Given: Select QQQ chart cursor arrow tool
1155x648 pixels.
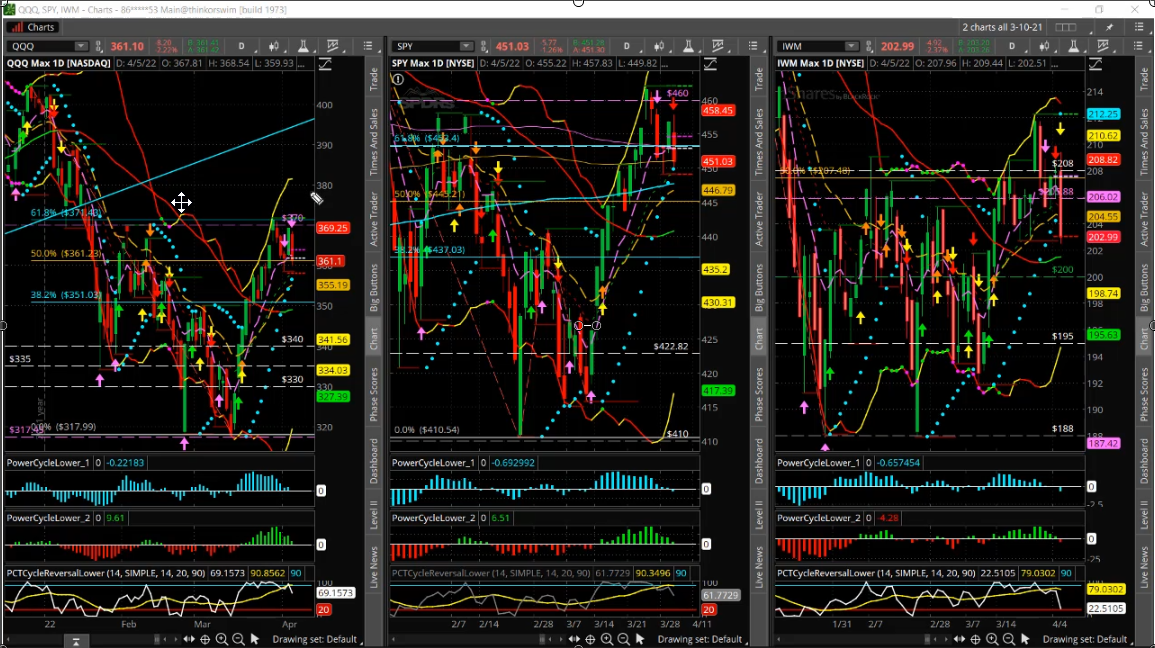Looking at the screenshot, I should click(x=255, y=639).
